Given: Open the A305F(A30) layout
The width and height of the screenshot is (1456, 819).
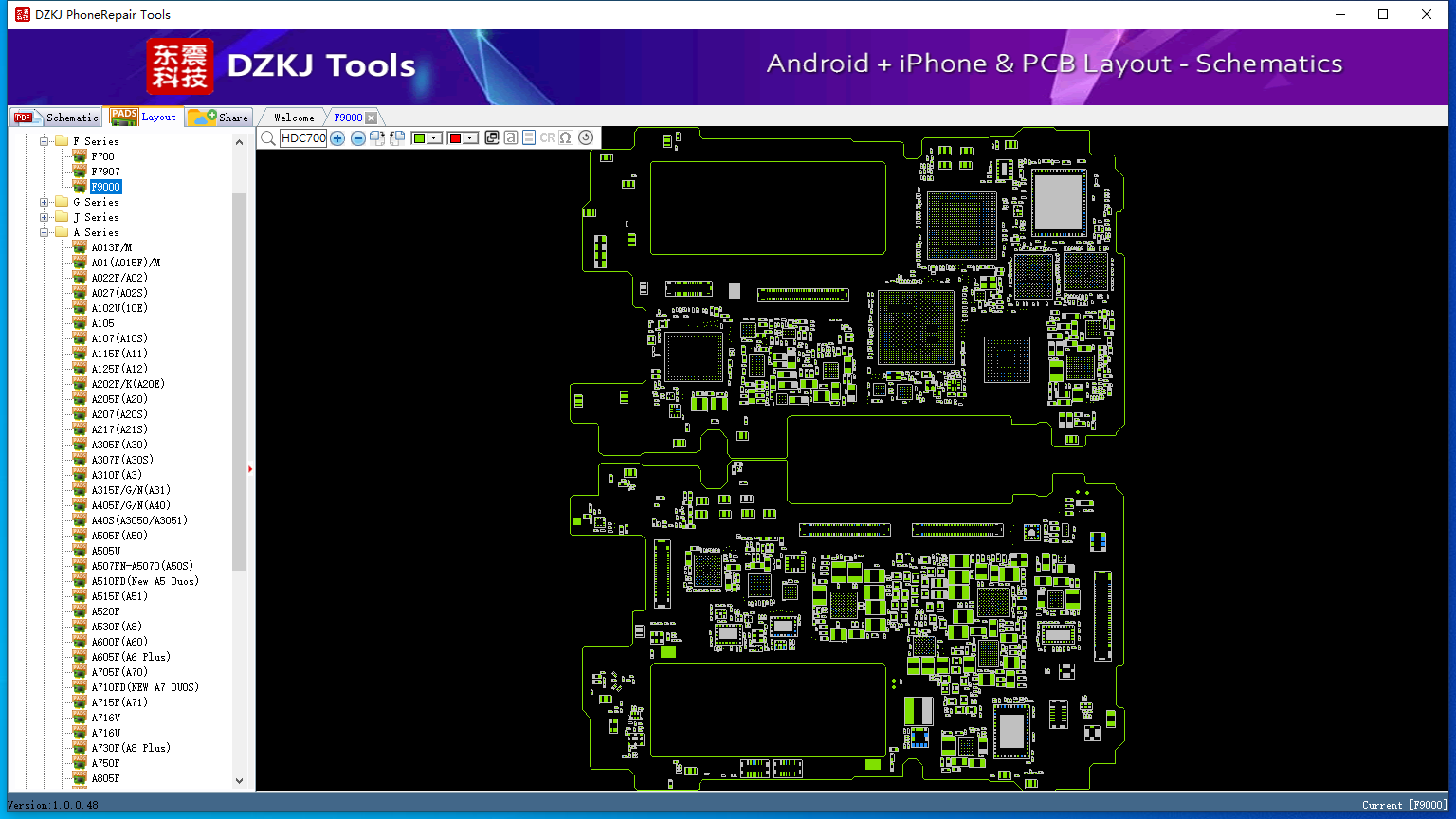Looking at the screenshot, I should click(x=119, y=445).
